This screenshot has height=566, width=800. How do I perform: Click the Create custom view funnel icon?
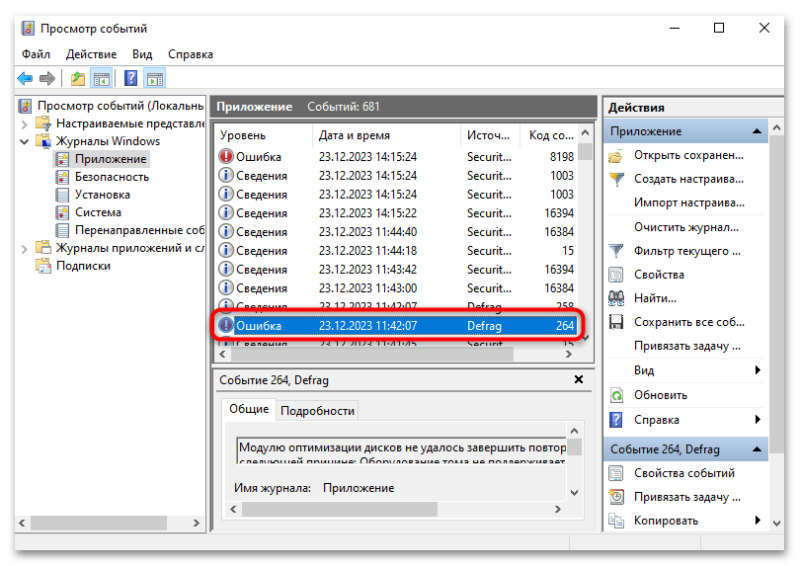click(x=616, y=179)
